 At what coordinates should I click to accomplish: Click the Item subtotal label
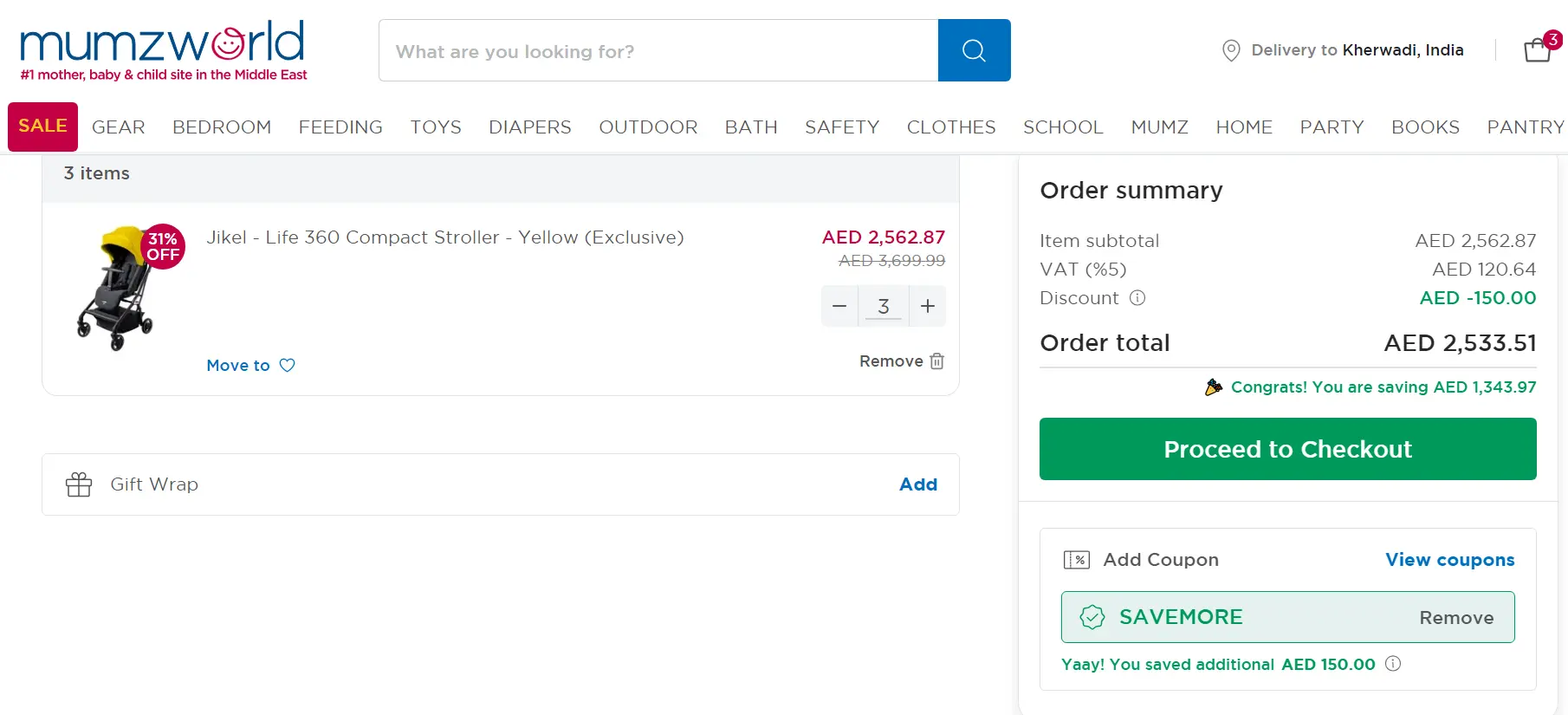click(1099, 241)
